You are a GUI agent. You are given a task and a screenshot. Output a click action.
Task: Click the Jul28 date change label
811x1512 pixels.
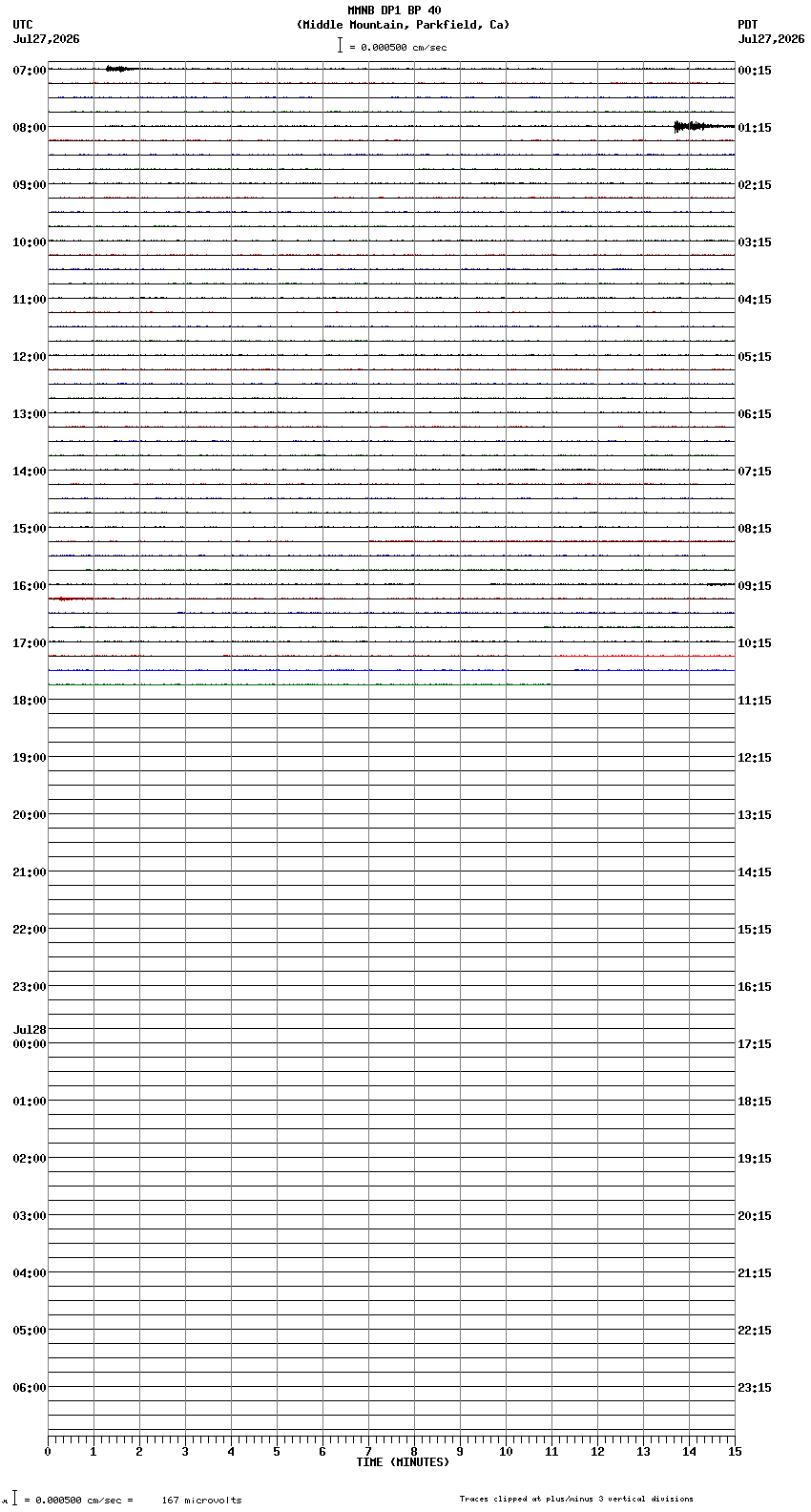click(x=30, y=1030)
